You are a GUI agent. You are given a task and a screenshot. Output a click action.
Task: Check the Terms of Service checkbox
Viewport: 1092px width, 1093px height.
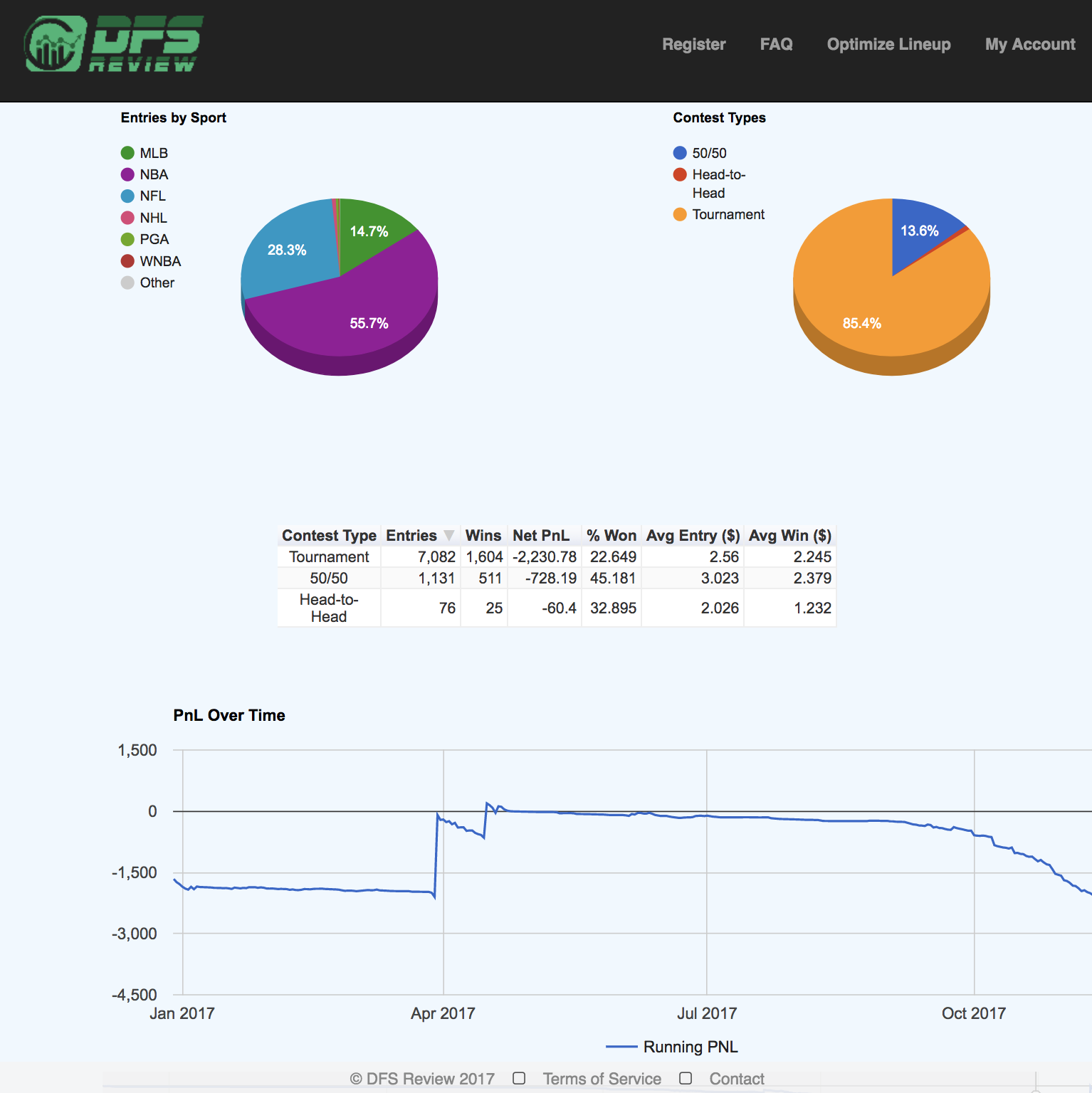coord(519,1078)
